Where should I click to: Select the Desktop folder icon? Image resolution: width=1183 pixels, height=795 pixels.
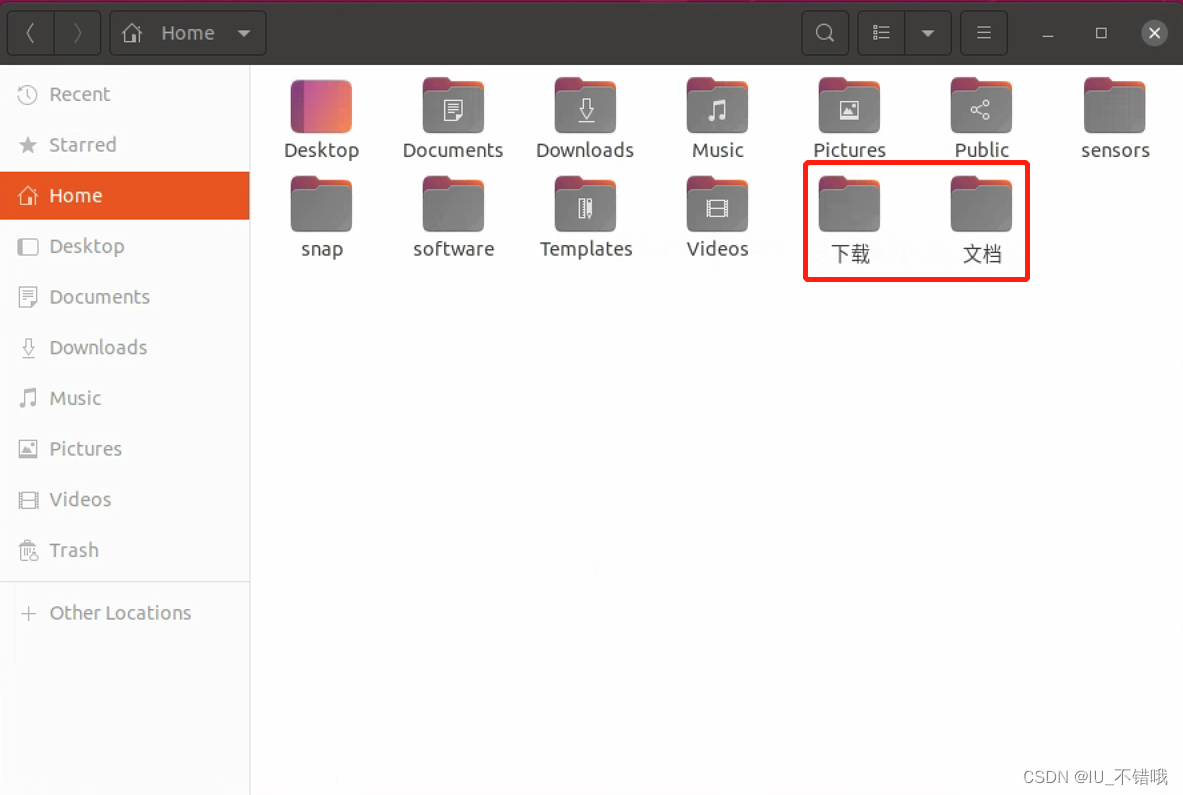click(321, 106)
